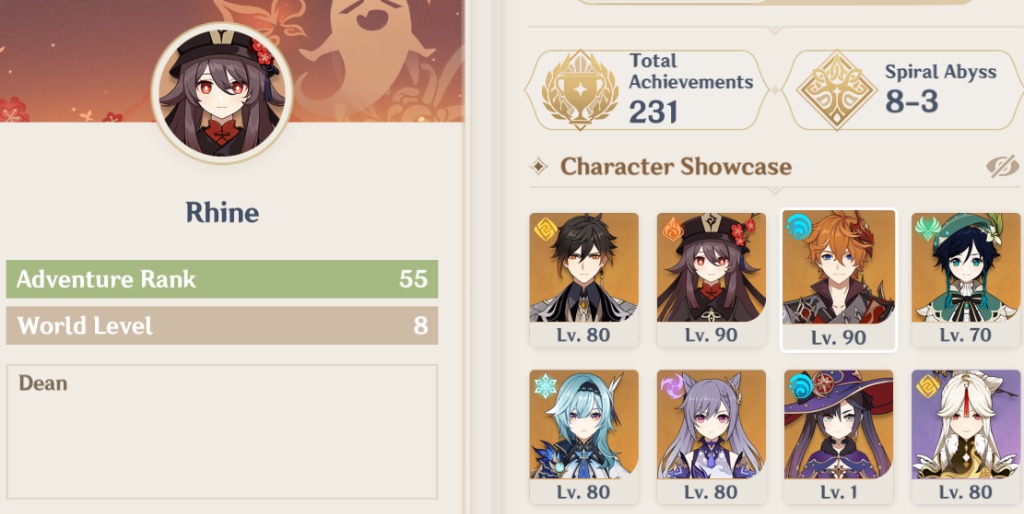
Task: Click the Geo element icon on Zhongli
Action: click(546, 230)
